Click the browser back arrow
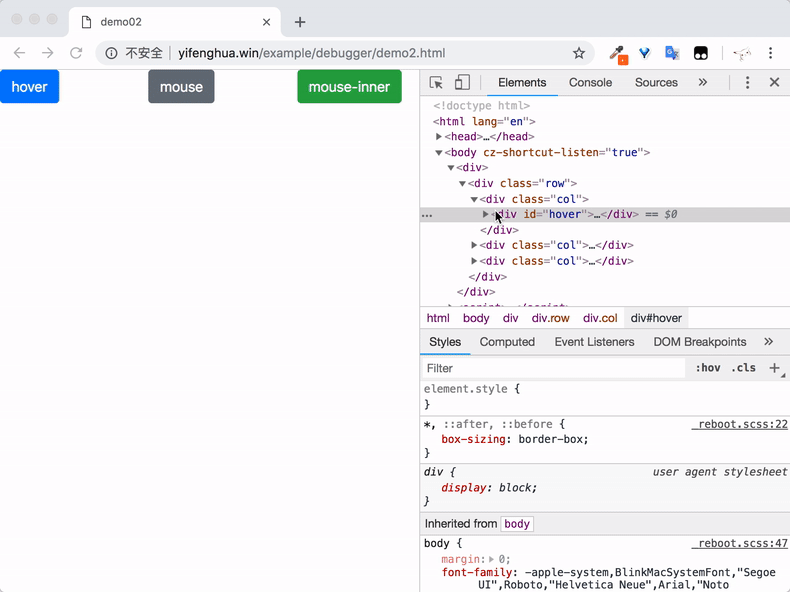 coord(19,53)
